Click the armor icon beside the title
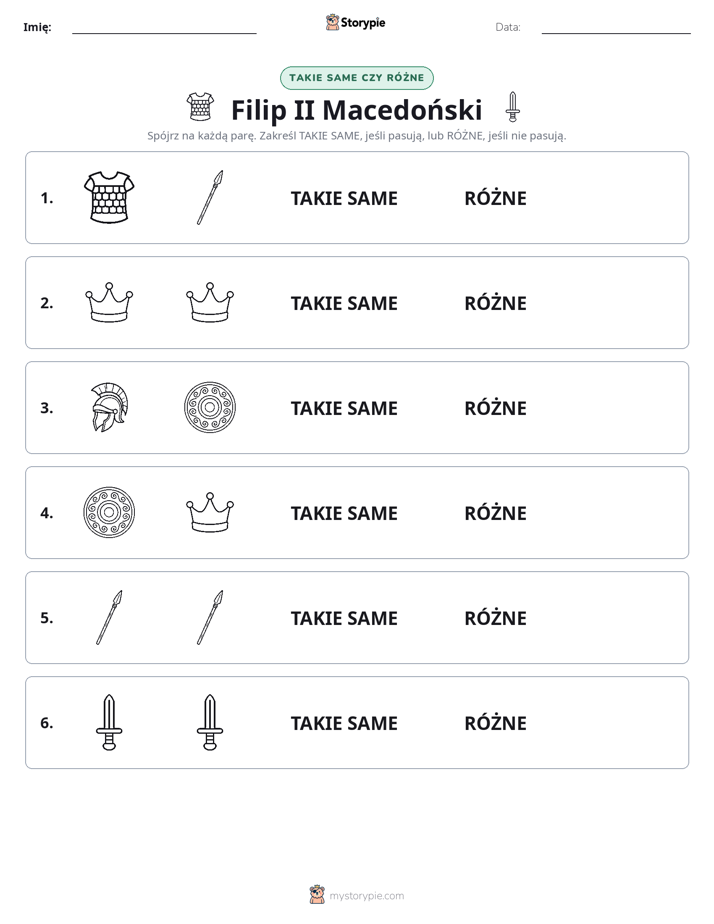 point(200,107)
